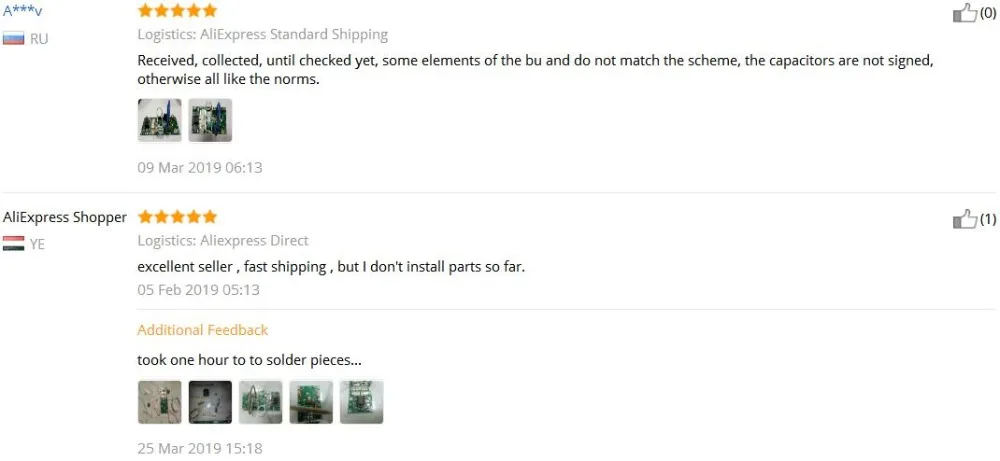Click the Yemen flag icon beside YE

click(x=13, y=244)
